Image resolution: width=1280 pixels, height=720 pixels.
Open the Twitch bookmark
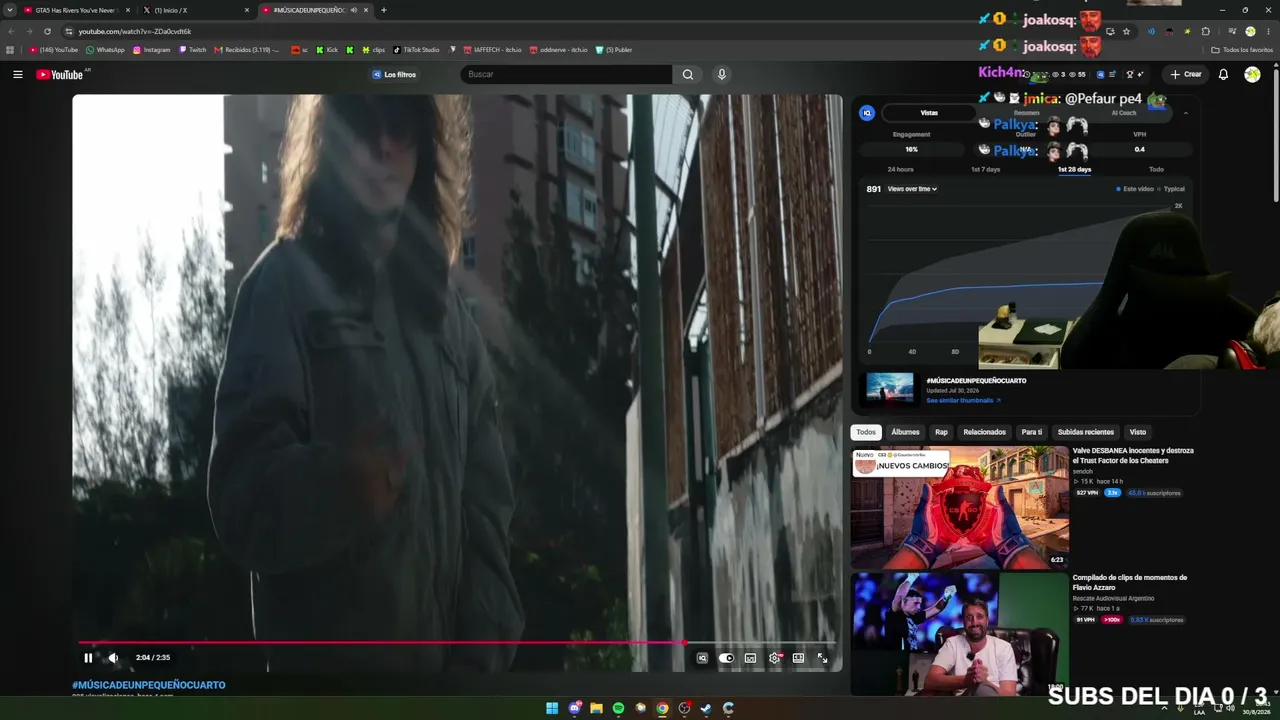pos(192,49)
